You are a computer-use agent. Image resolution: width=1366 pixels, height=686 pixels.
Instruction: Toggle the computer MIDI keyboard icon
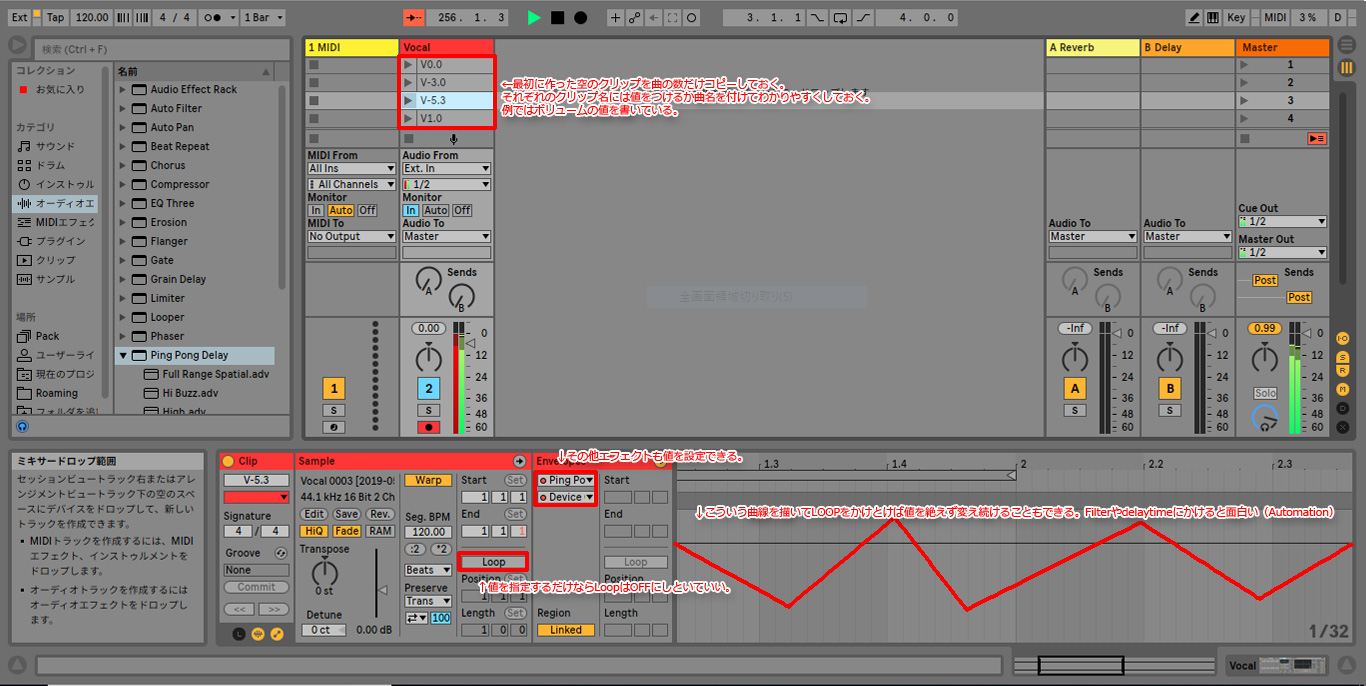1213,18
